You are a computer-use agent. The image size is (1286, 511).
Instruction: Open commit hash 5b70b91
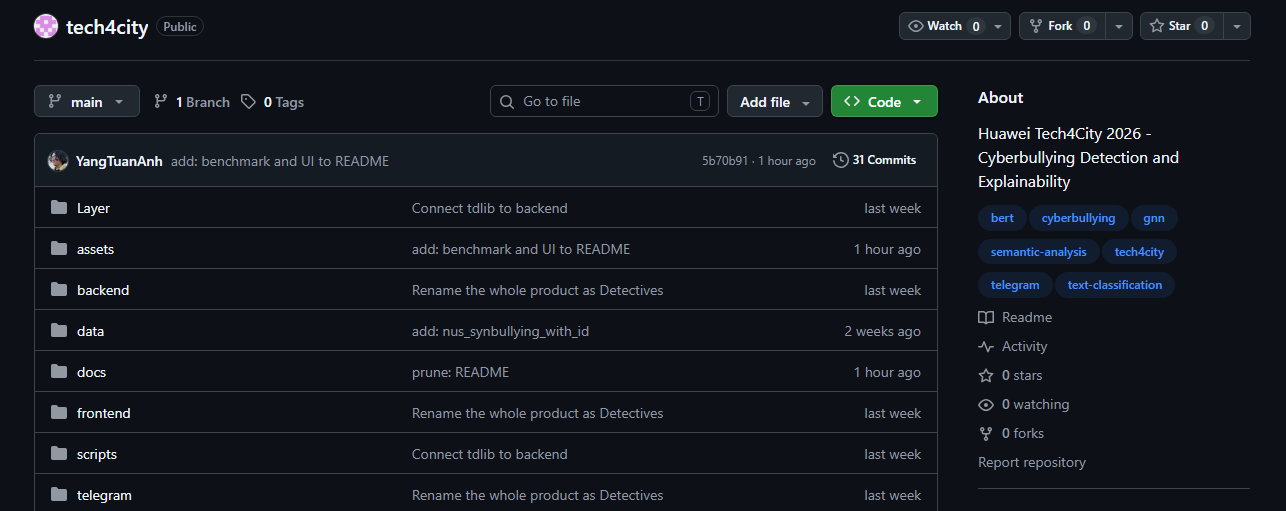725,160
